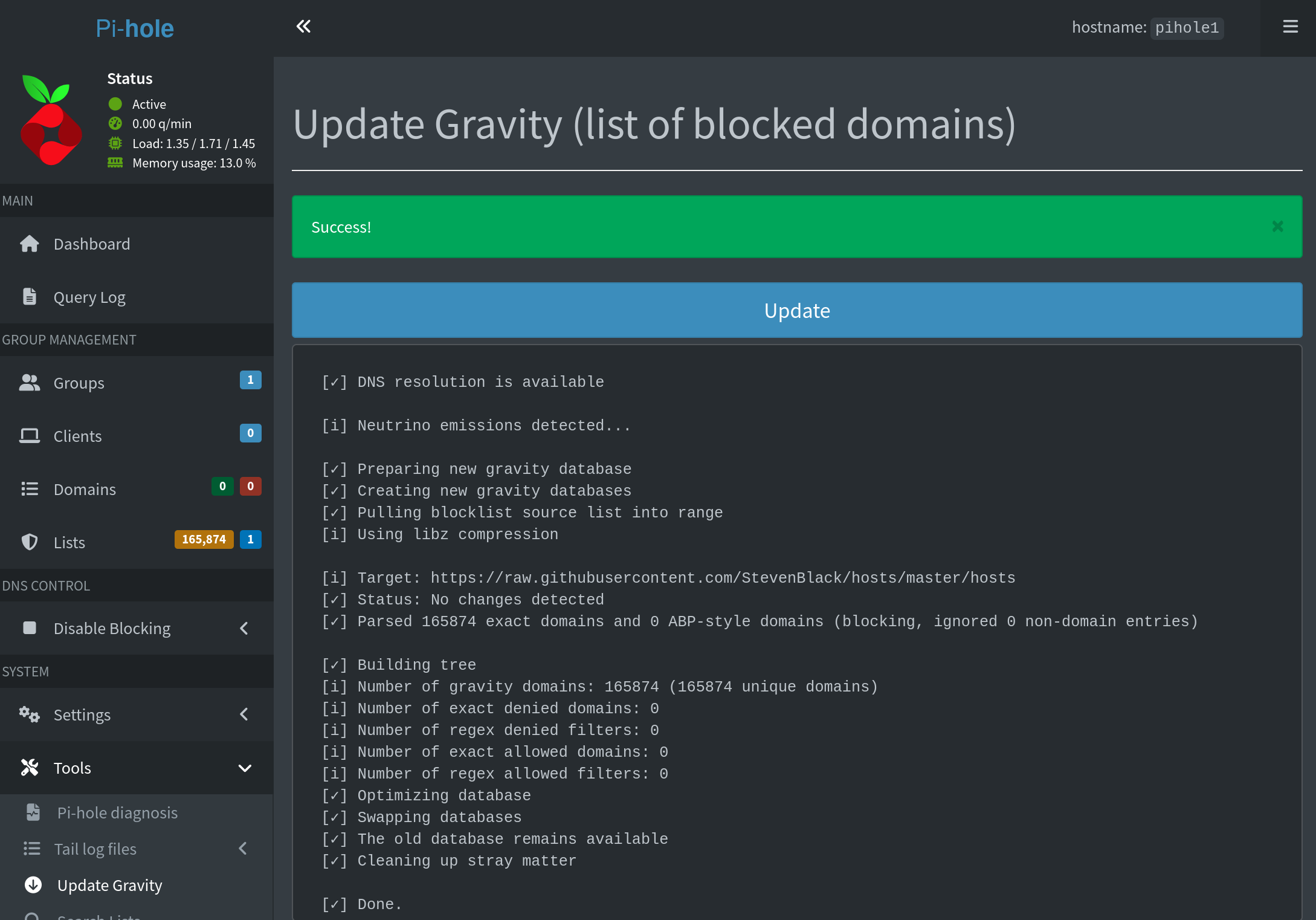Collapse sidebar with double-chevron icon

click(x=303, y=27)
